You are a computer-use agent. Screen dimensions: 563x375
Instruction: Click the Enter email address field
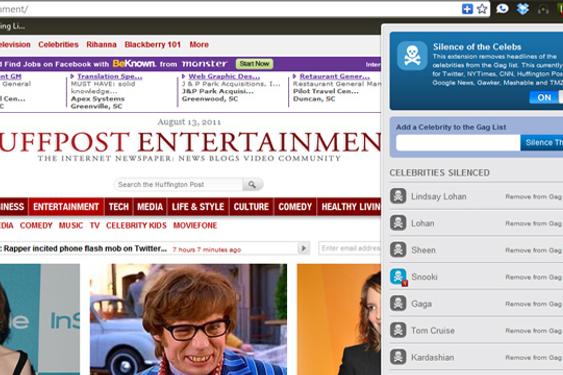click(x=350, y=248)
